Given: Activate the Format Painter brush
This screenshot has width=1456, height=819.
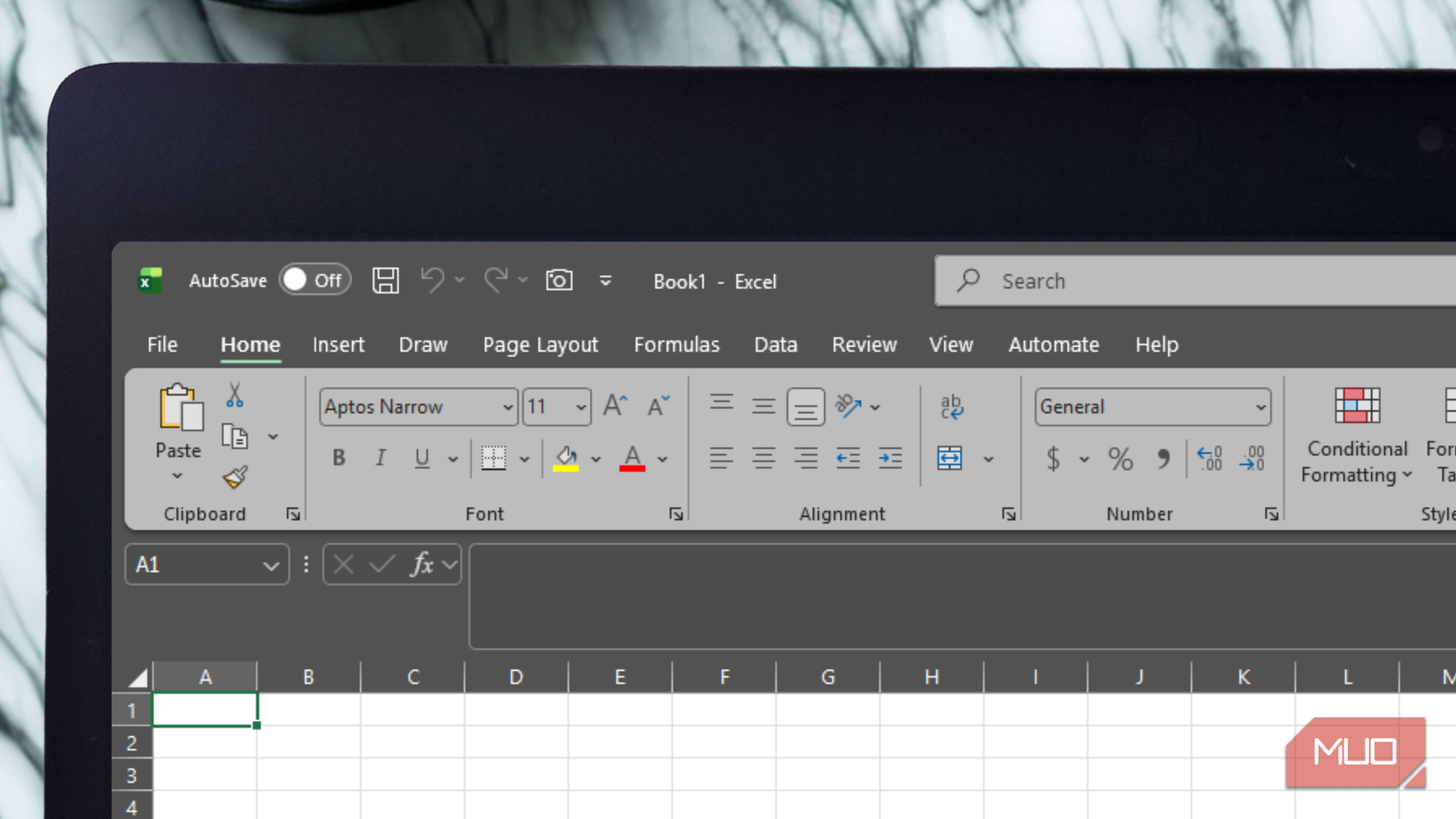Looking at the screenshot, I should point(235,477).
